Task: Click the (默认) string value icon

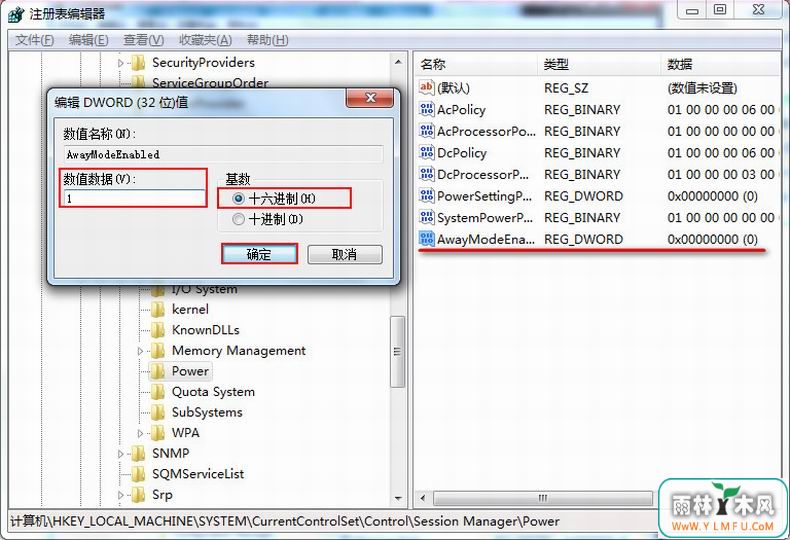Action: (426, 88)
